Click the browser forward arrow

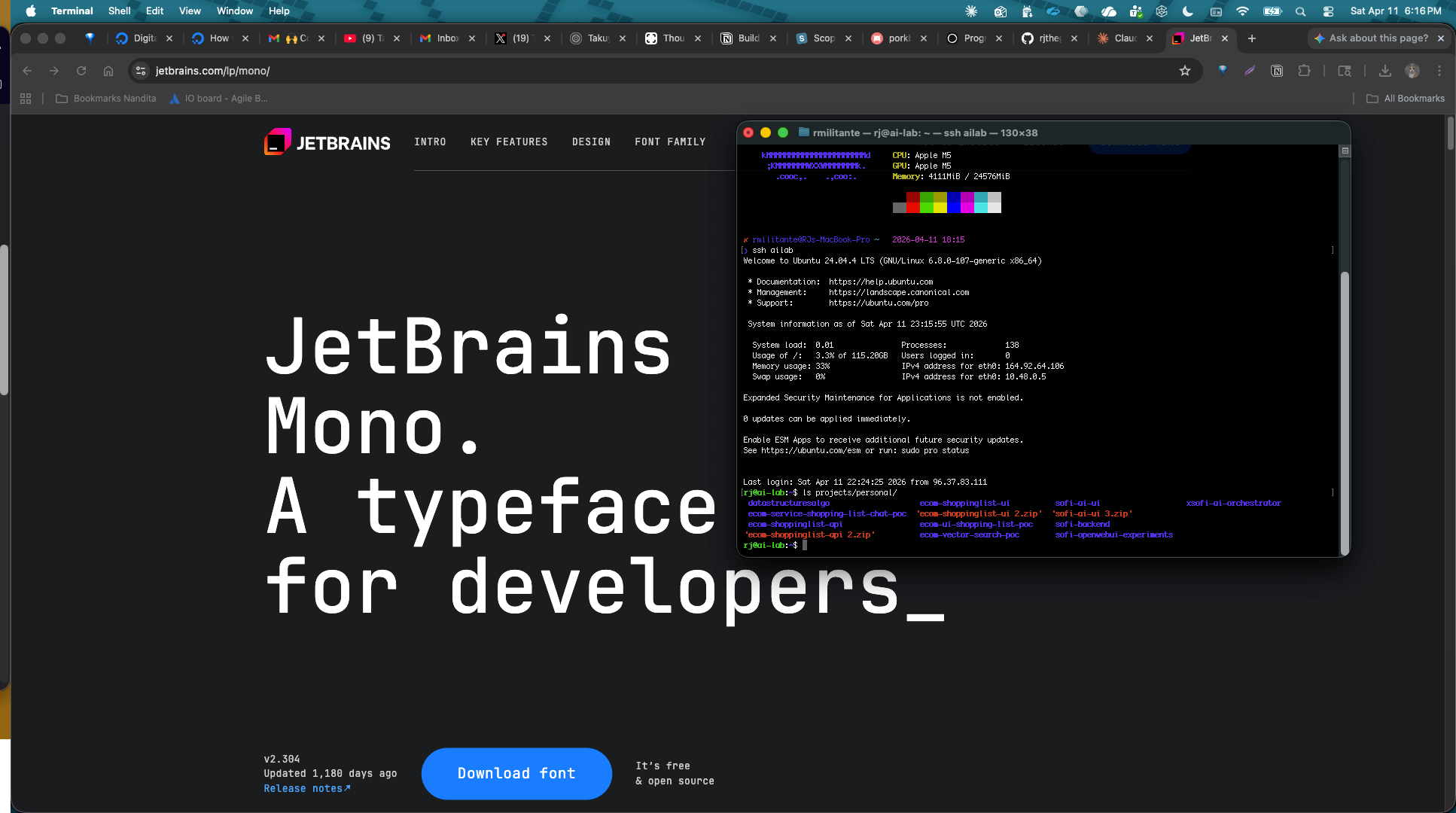(x=54, y=71)
